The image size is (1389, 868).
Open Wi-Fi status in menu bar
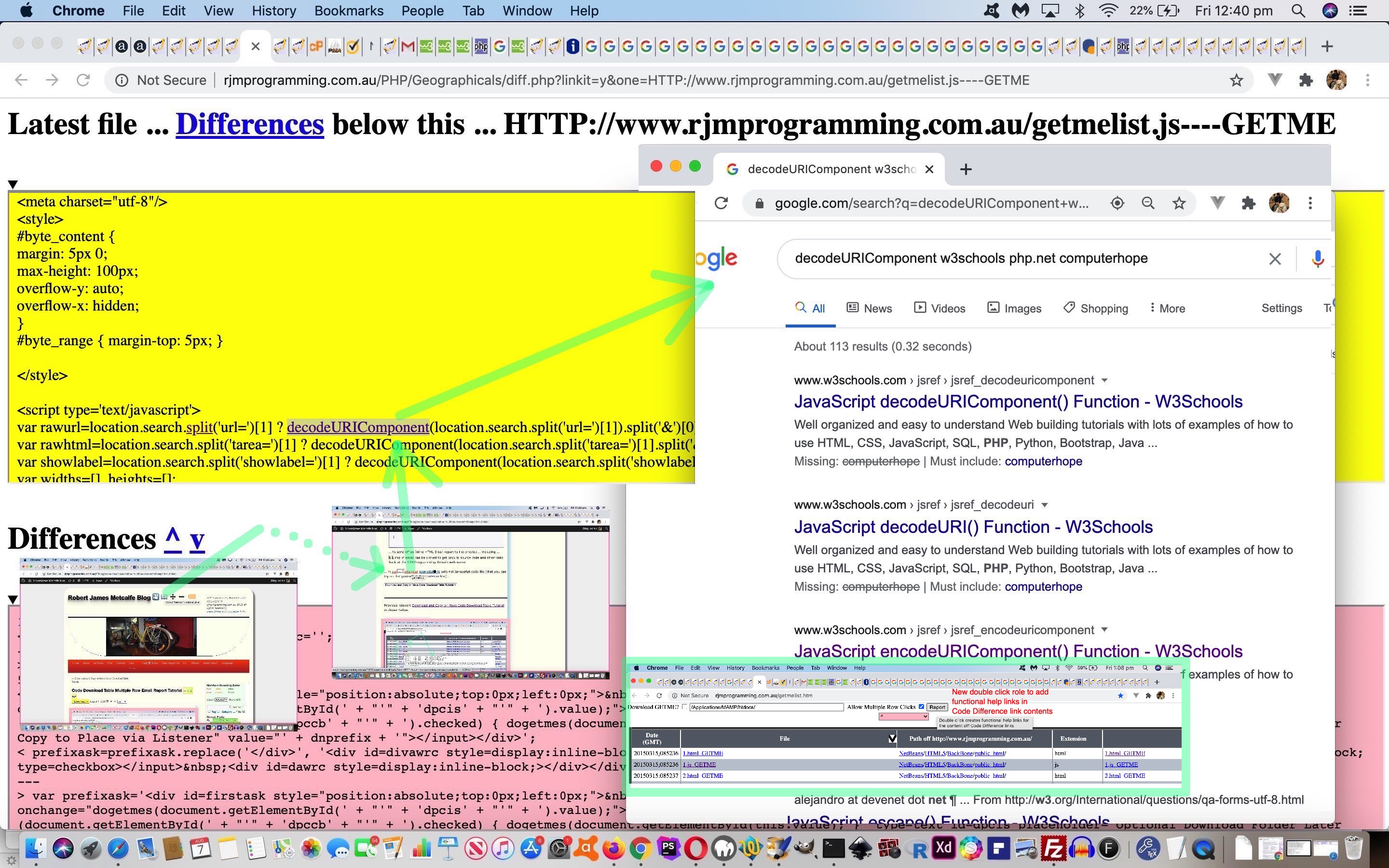[x=1108, y=11]
